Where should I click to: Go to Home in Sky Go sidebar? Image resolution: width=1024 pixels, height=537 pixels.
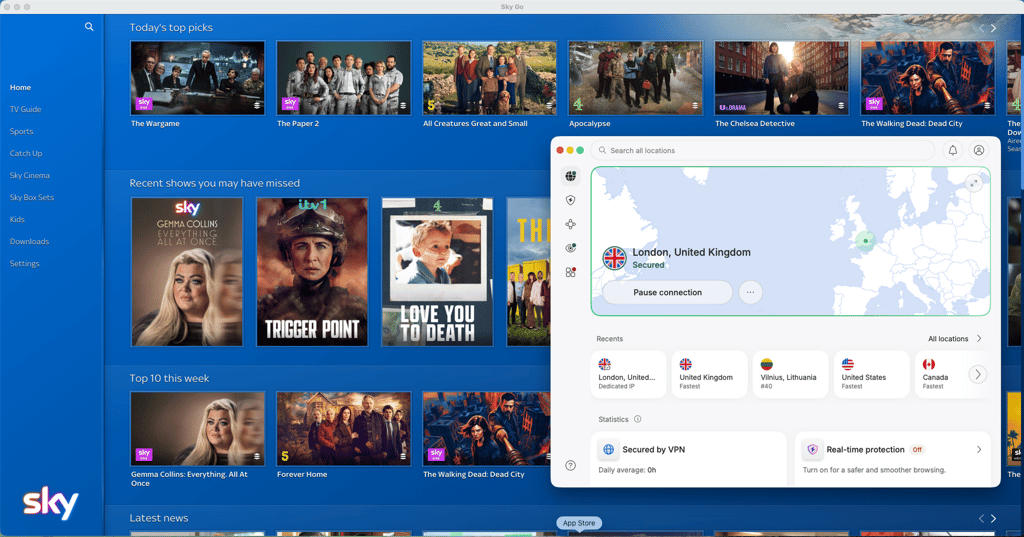pos(20,87)
